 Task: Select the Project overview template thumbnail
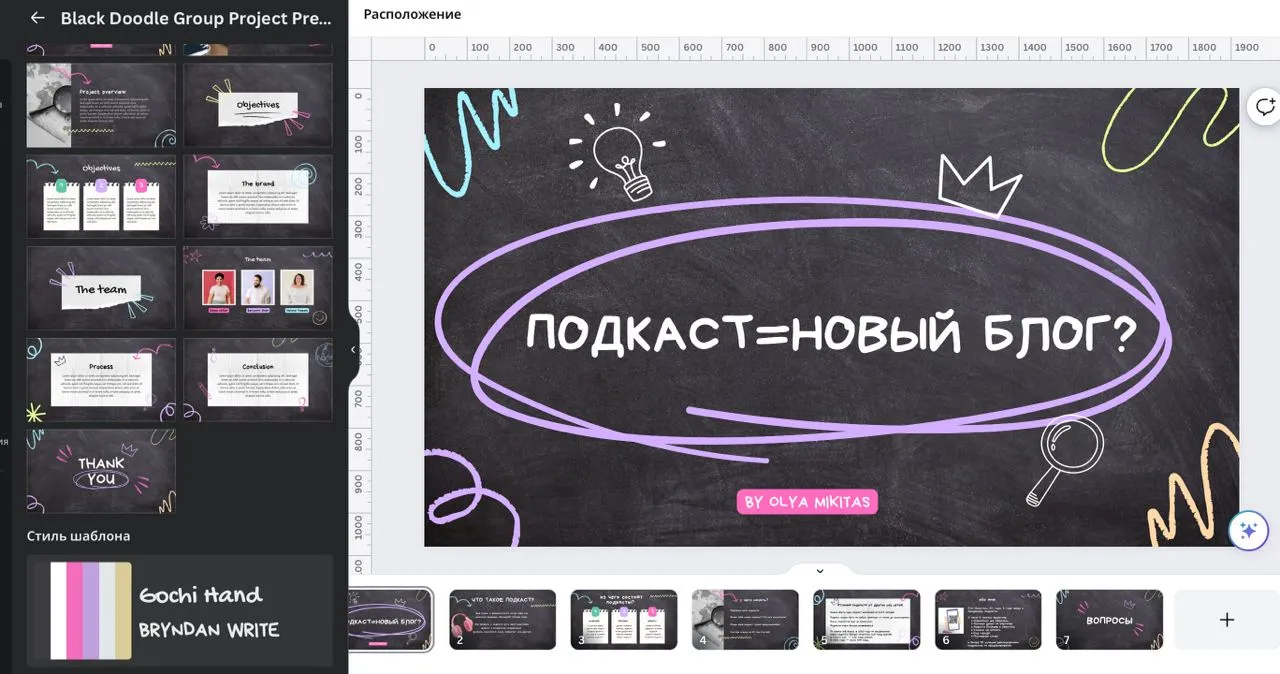coord(101,105)
